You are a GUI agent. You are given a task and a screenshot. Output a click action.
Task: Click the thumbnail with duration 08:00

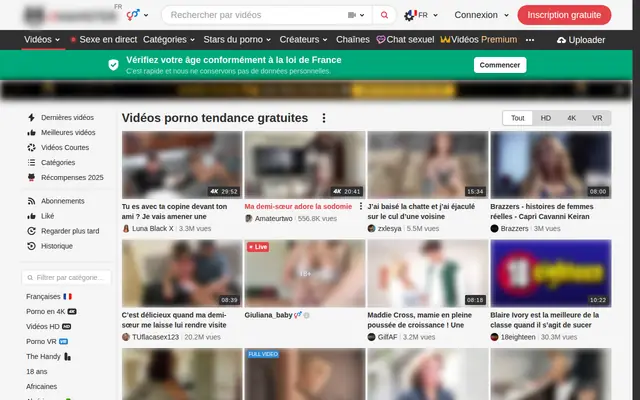pyautogui.click(x=551, y=165)
